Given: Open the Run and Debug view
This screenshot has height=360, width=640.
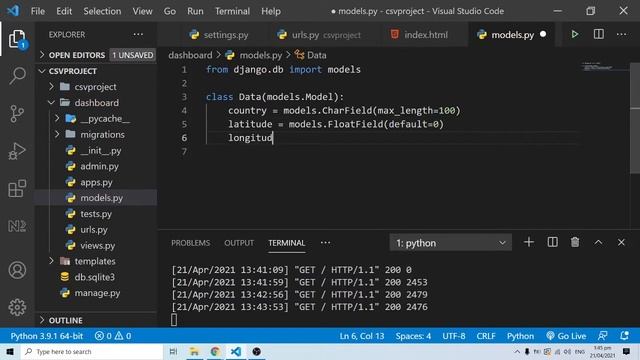Looking at the screenshot, I should (x=17, y=151).
